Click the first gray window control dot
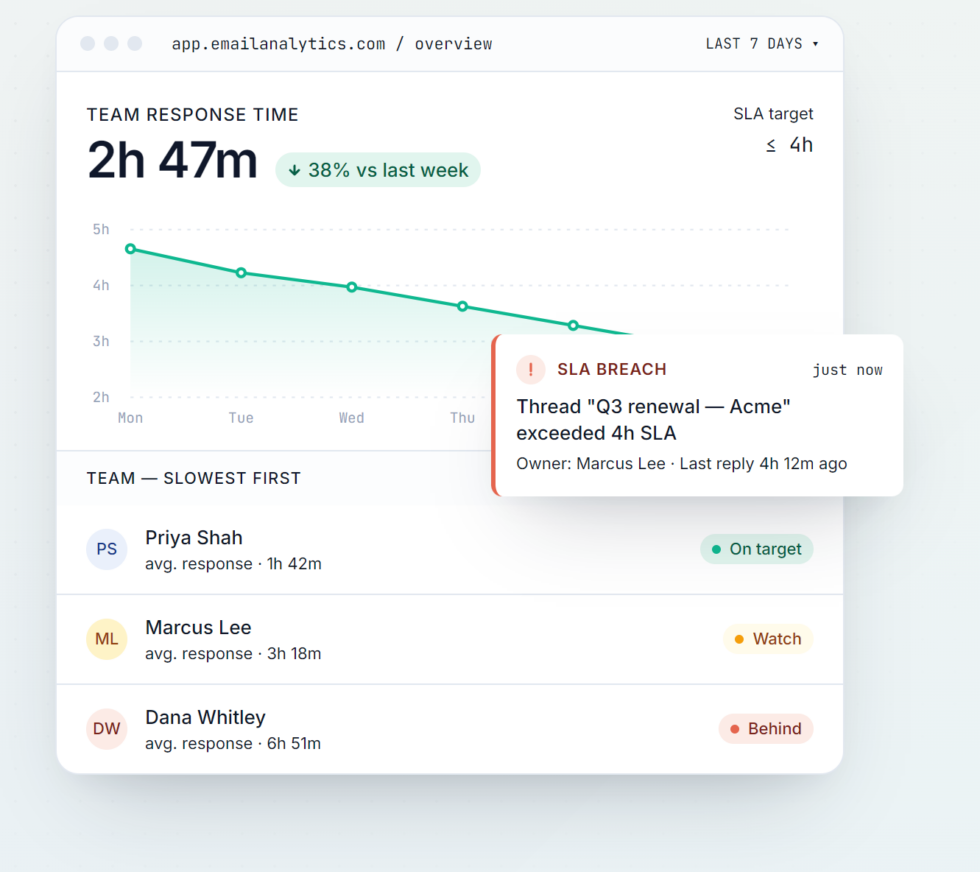This screenshot has height=872, width=980. 88,43
